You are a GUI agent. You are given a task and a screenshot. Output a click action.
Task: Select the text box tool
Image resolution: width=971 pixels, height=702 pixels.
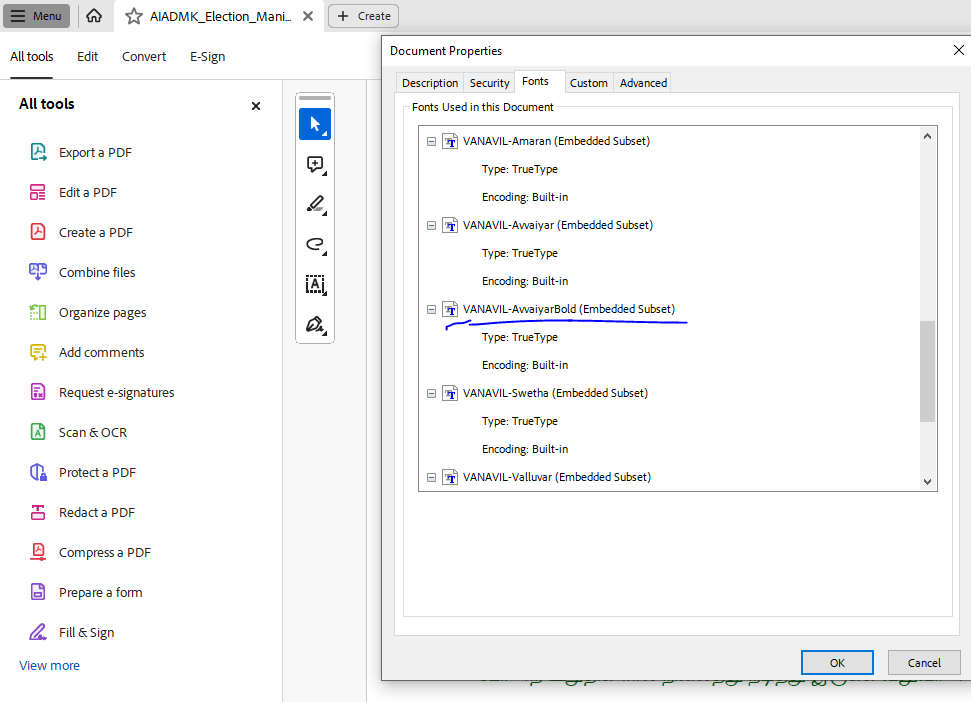[315, 285]
